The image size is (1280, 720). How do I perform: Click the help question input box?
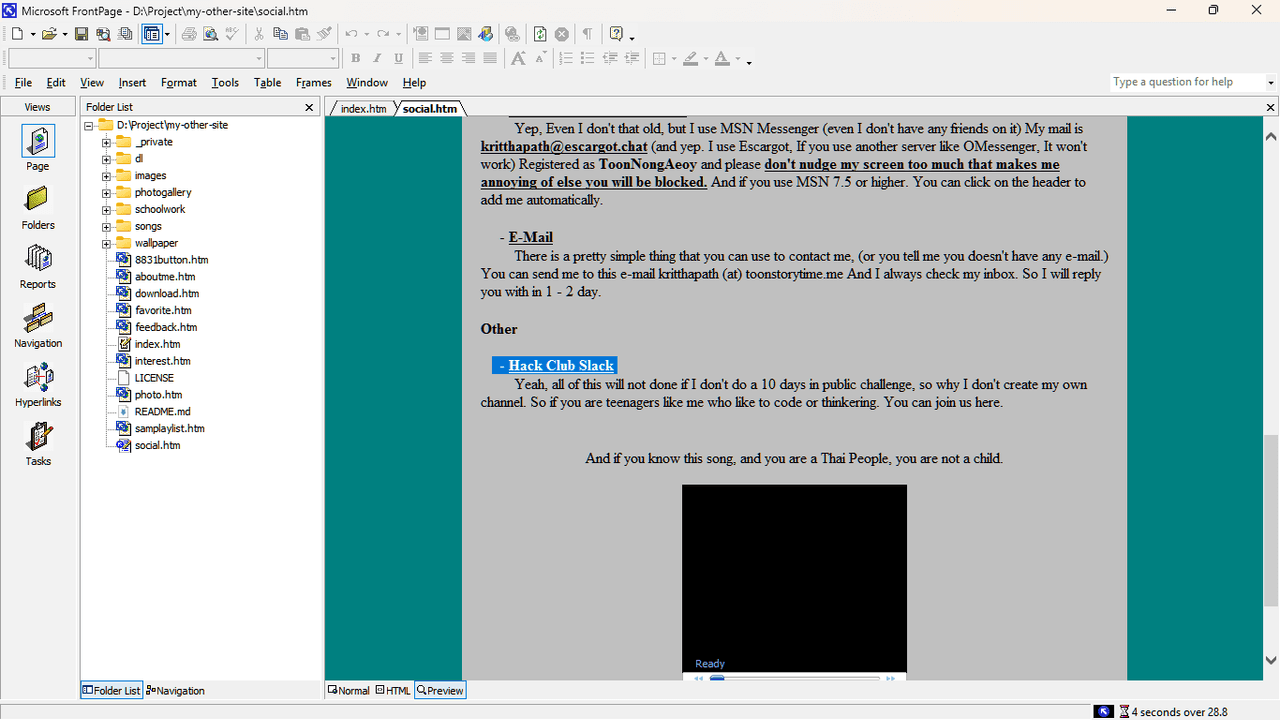tap(1186, 82)
